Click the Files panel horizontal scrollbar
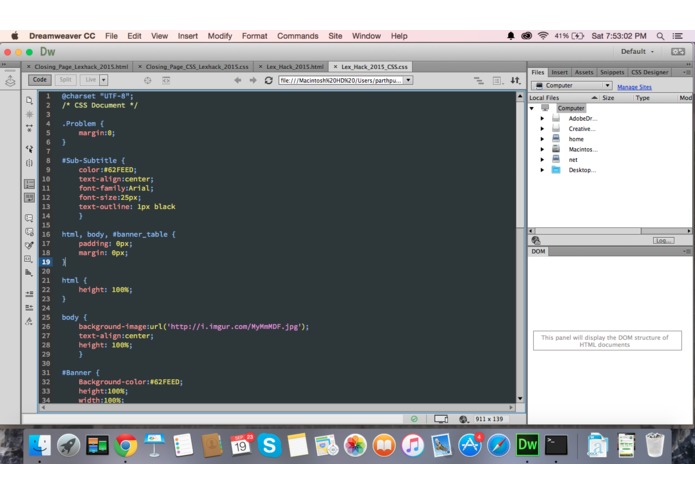 [x=610, y=231]
